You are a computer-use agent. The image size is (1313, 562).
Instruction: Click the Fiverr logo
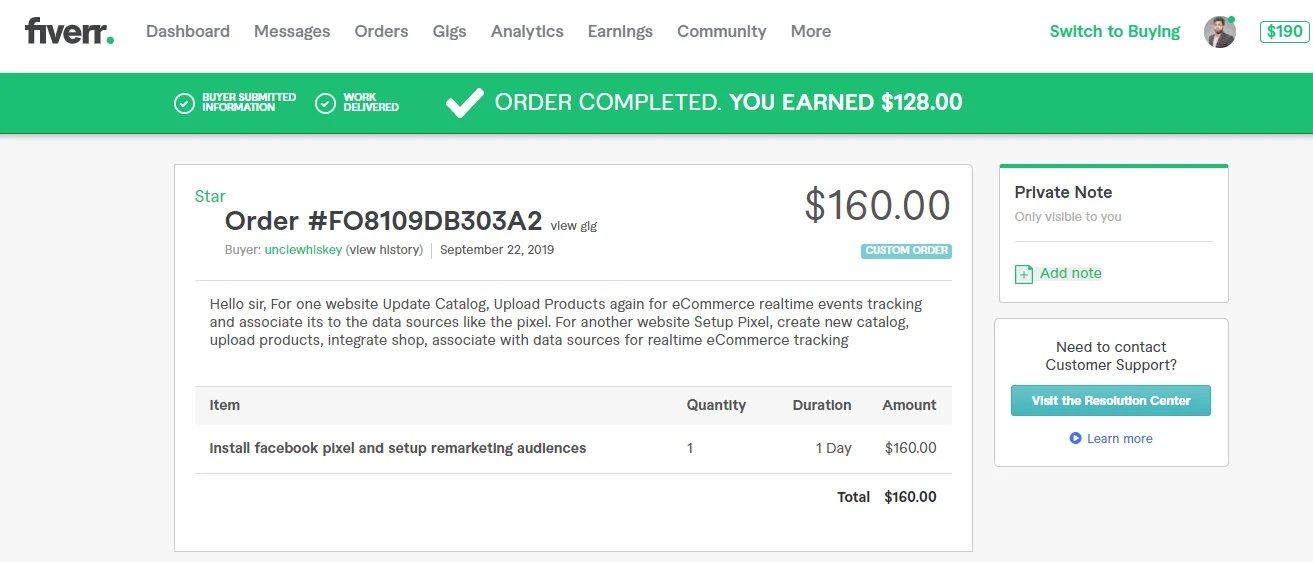pyautogui.click(x=69, y=32)
